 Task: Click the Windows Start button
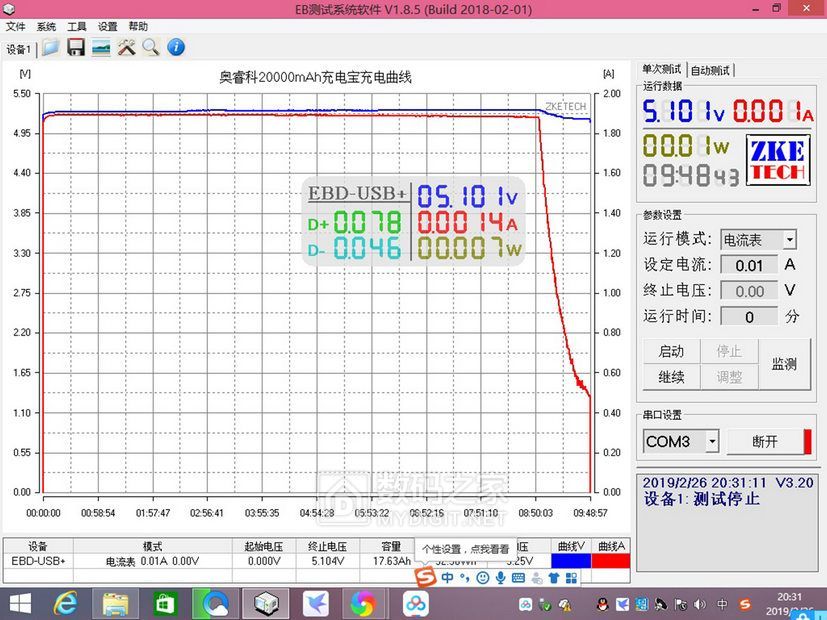point(17,603)
